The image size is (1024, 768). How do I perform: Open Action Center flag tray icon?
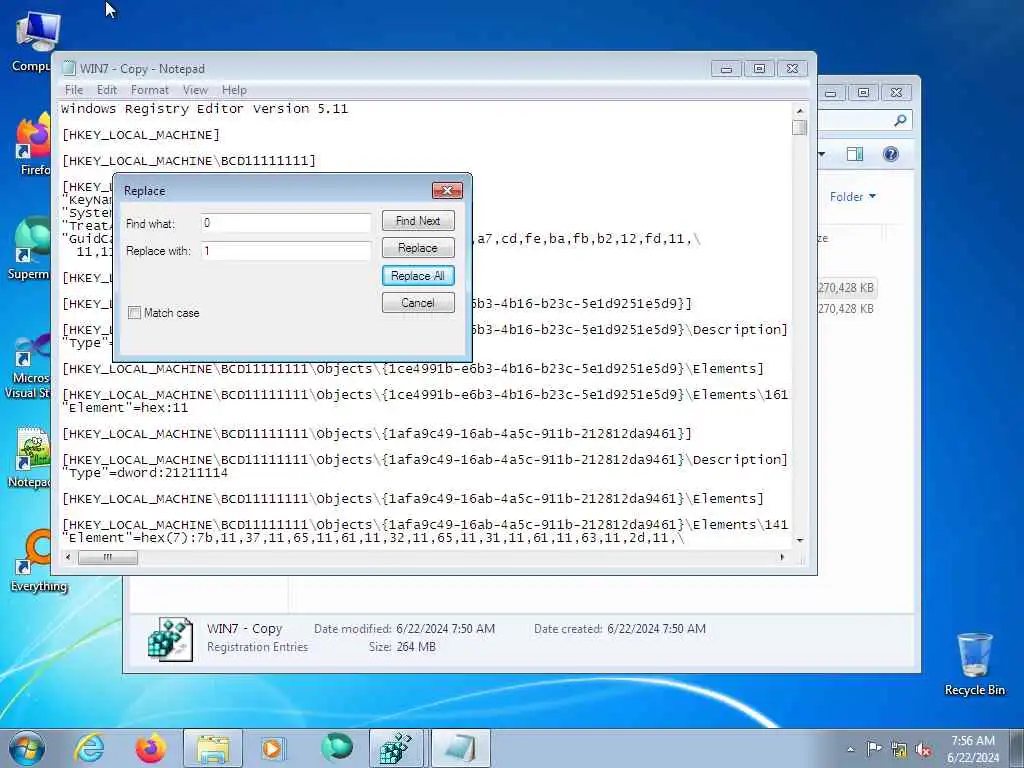point(874,748)
